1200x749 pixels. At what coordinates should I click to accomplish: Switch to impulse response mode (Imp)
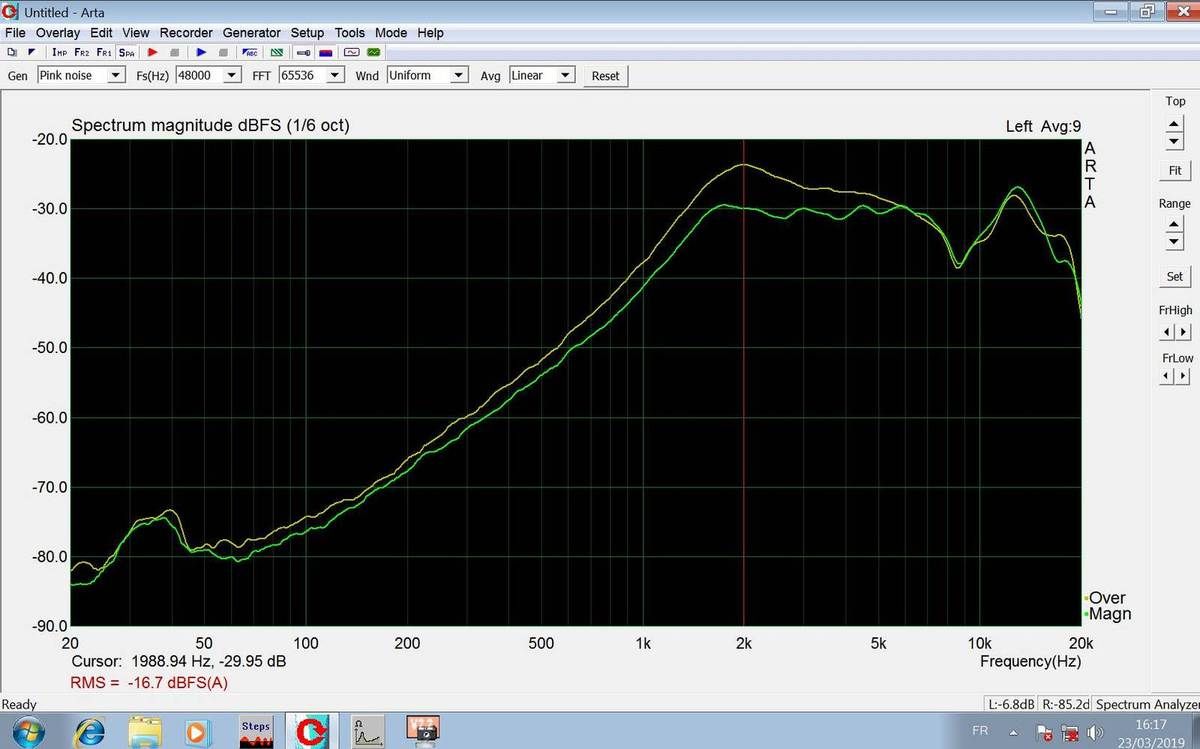59,52
